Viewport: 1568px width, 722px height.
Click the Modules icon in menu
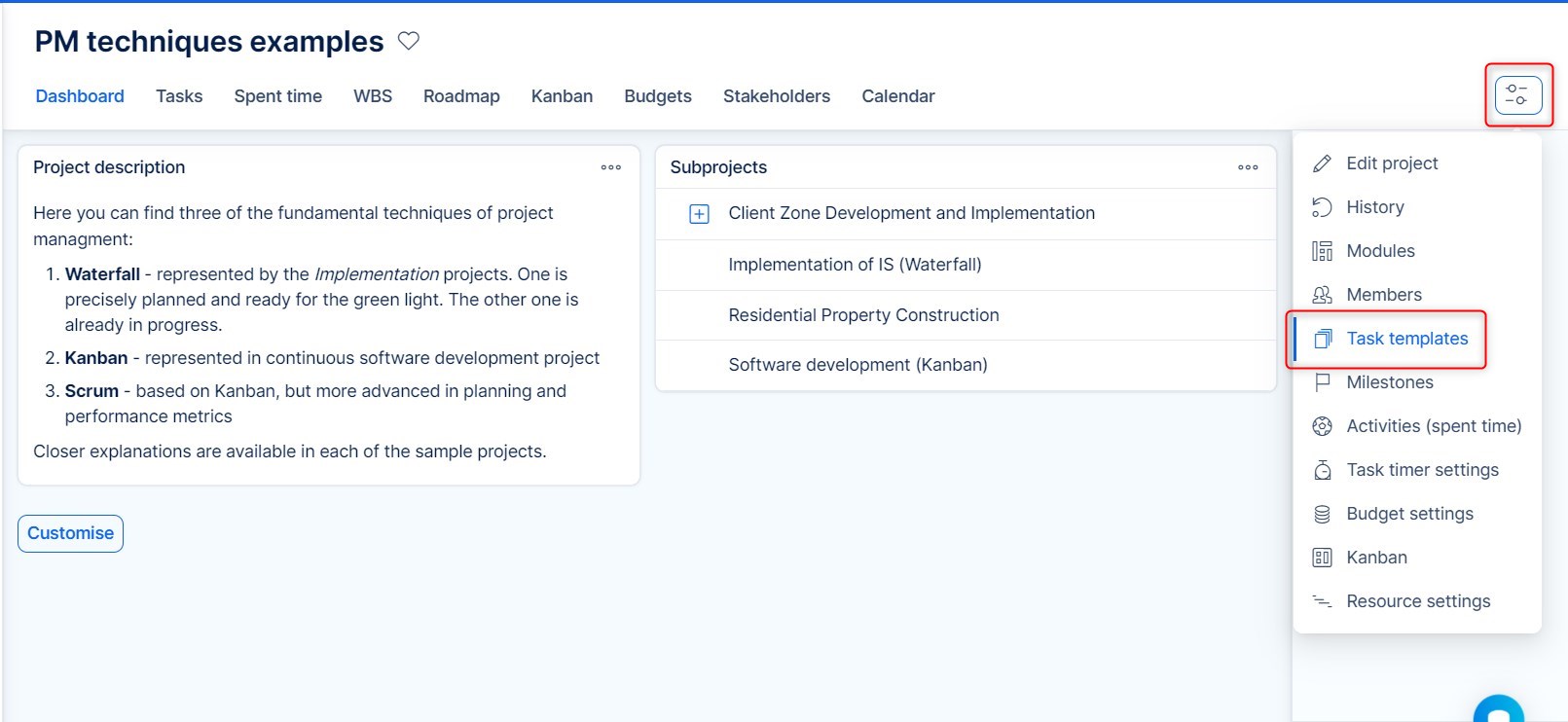1322,251
